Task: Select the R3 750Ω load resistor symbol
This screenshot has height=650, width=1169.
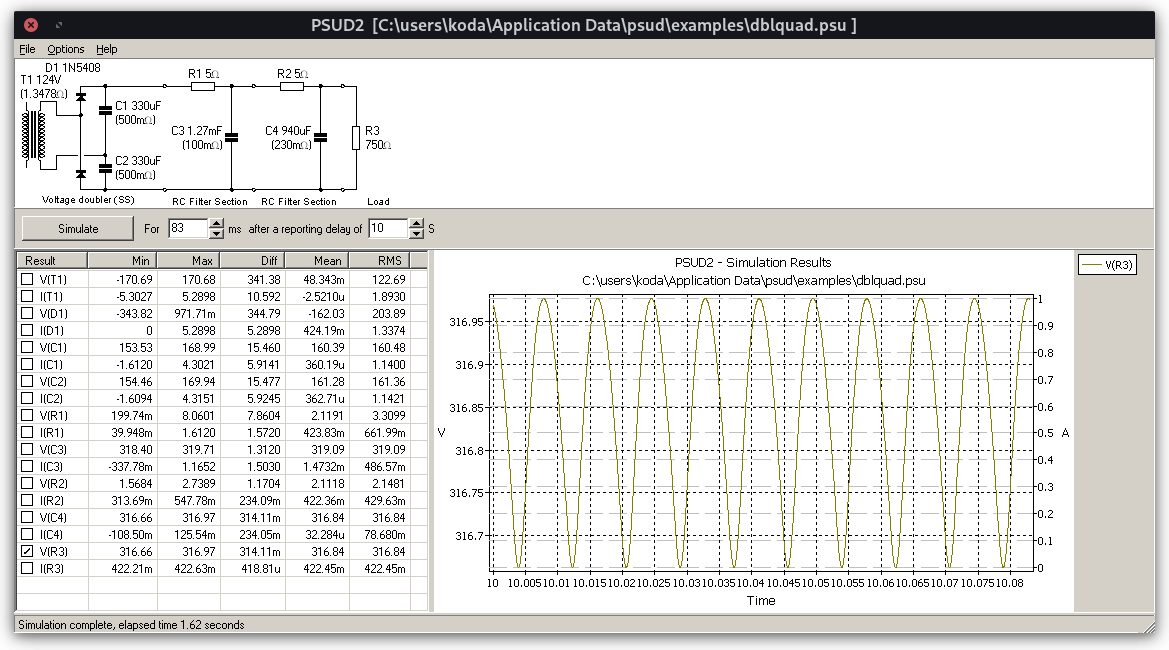Action: click(x=356, y=138)
